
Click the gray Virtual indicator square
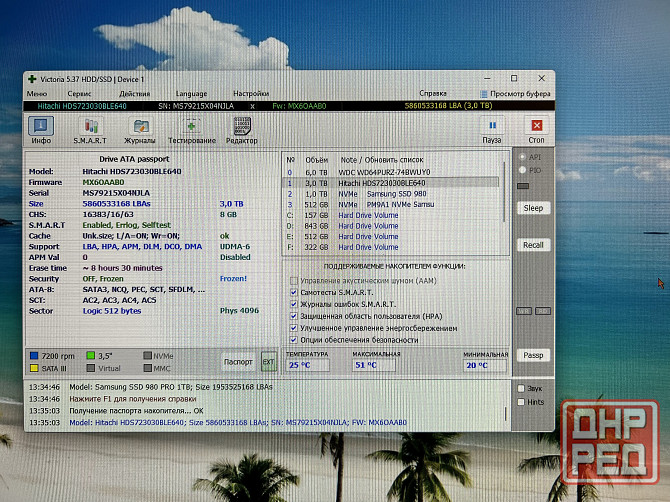point(90,368)
